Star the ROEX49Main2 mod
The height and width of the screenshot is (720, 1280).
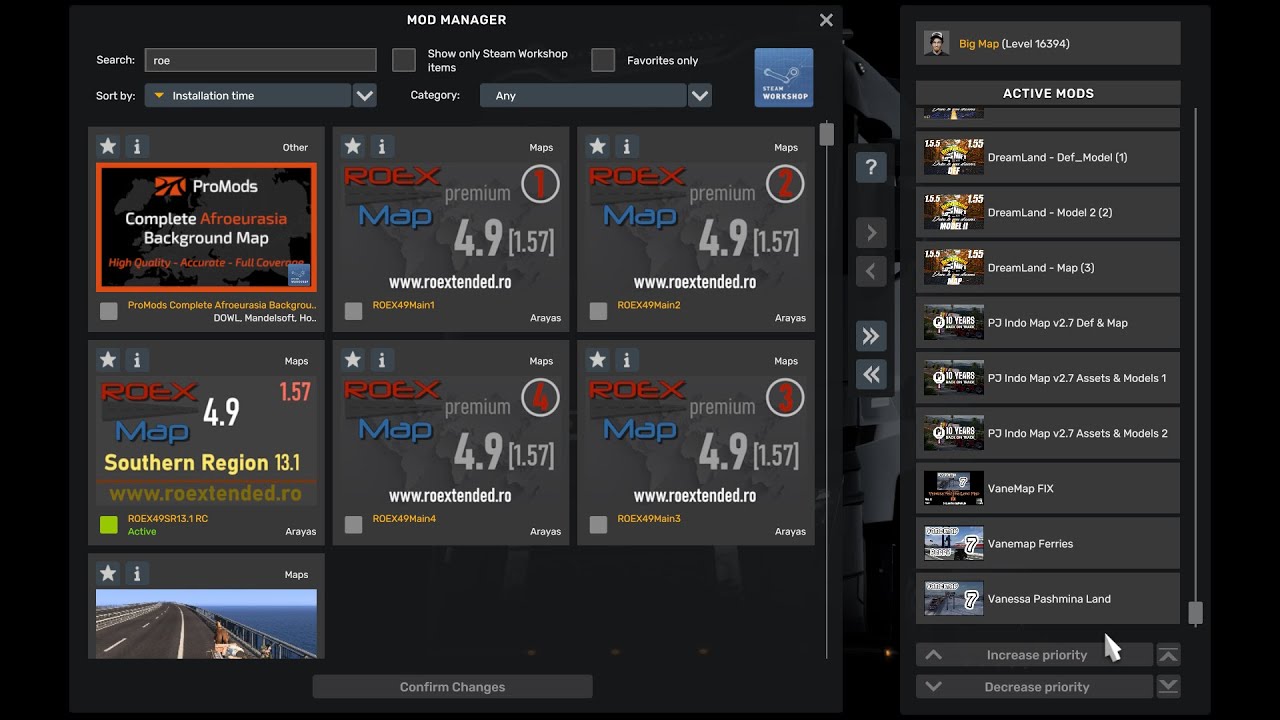click(598, 147)
